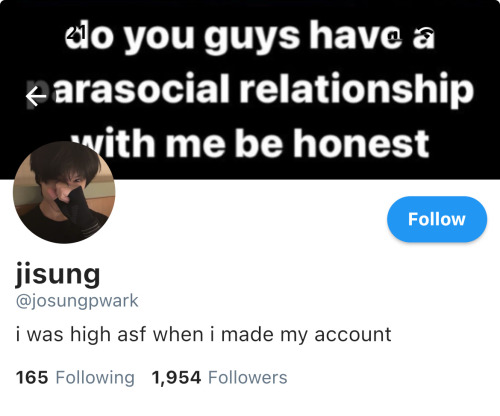Open the black header banner image
The image size is (500, 416).
coord(250,89)
